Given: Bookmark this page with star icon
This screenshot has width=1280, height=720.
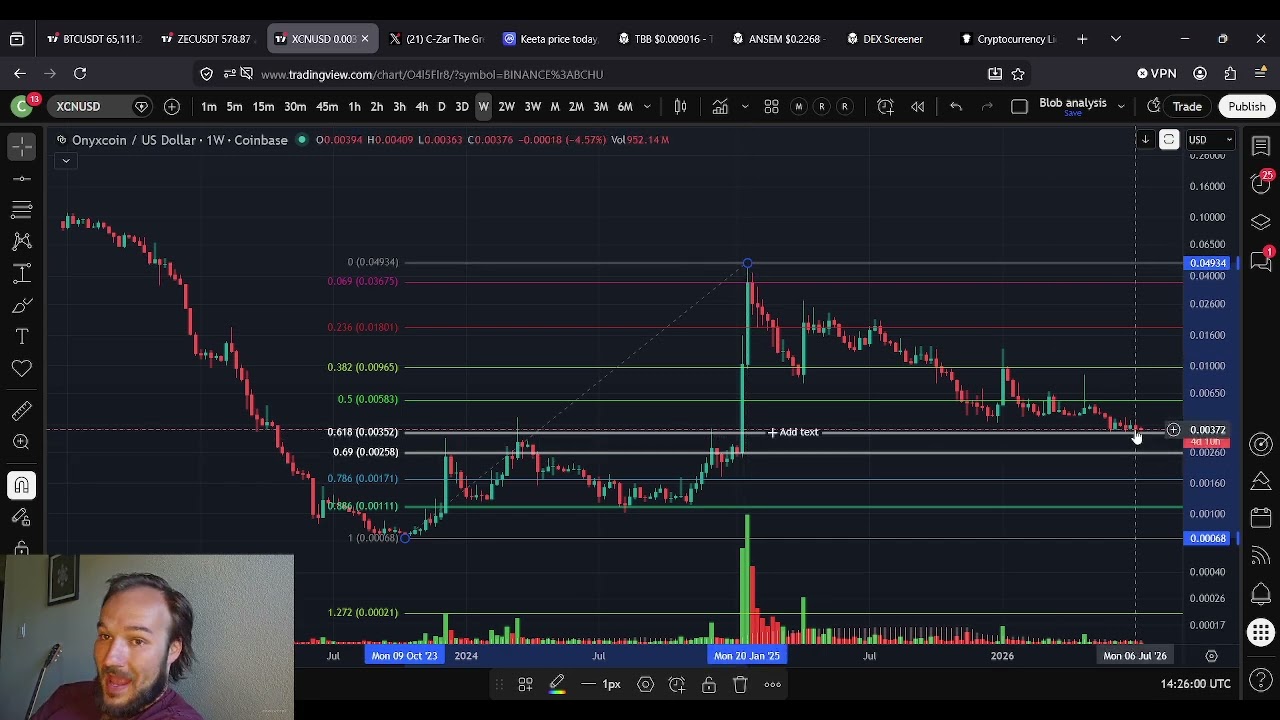Looking at the screenshot, I should point(1018,74).
